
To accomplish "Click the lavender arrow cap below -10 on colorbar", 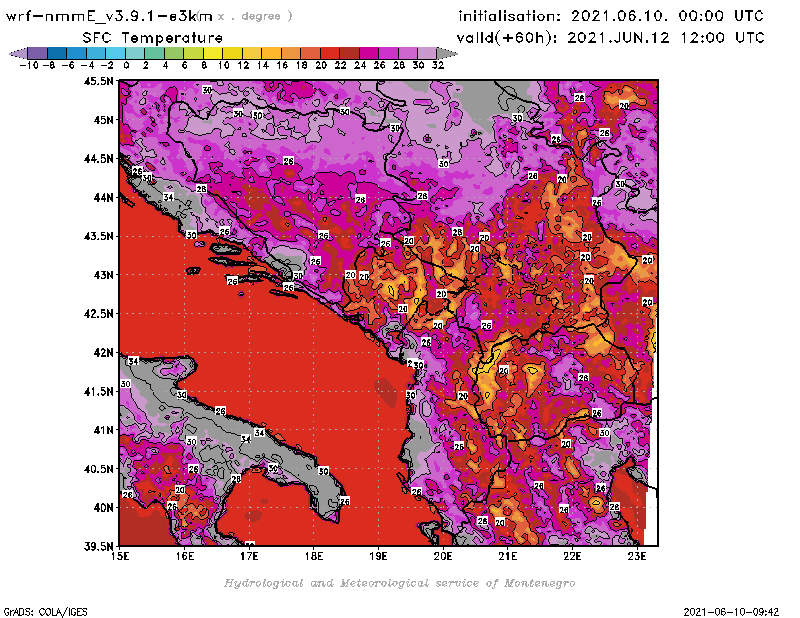I will [x=19, y=53].
